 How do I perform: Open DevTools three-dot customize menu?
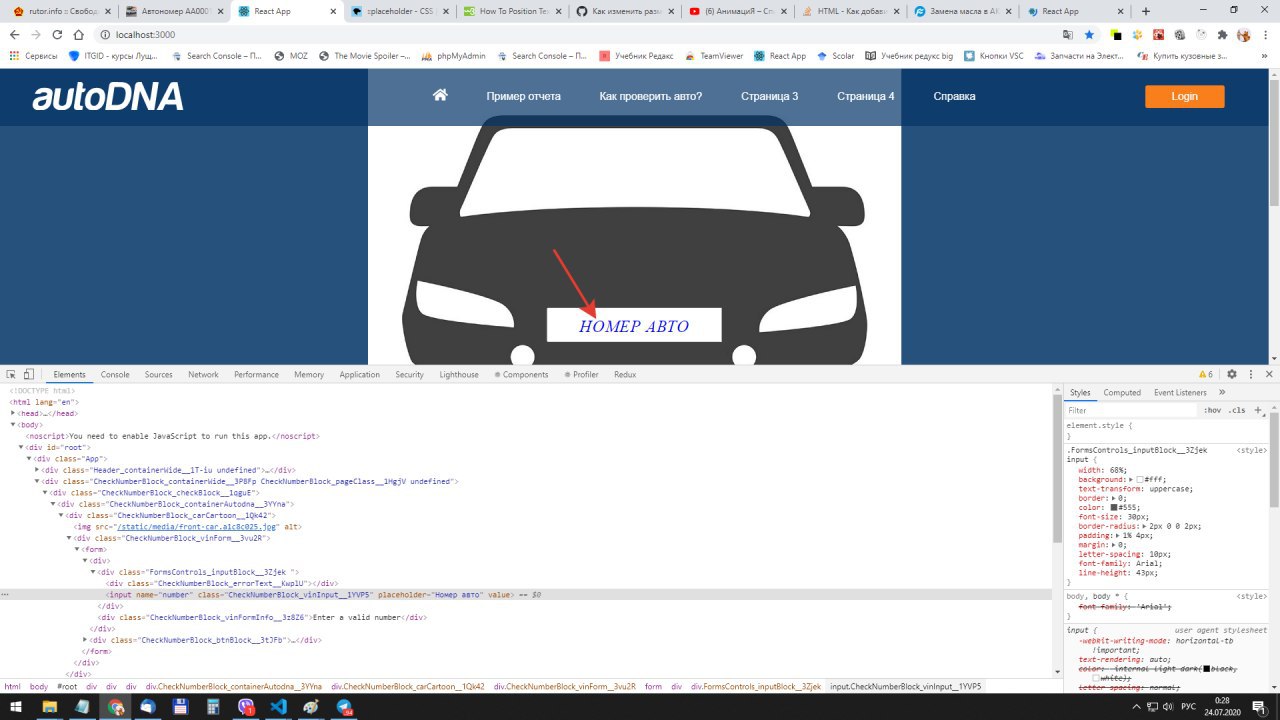pos(1251,374)
